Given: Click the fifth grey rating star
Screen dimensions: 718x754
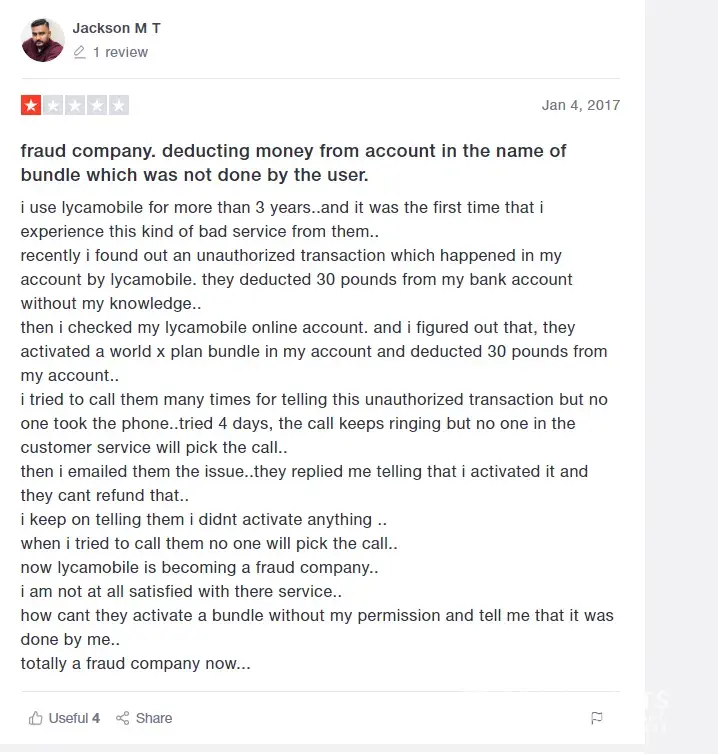Looking at the screenshot, I should [119, 105].
